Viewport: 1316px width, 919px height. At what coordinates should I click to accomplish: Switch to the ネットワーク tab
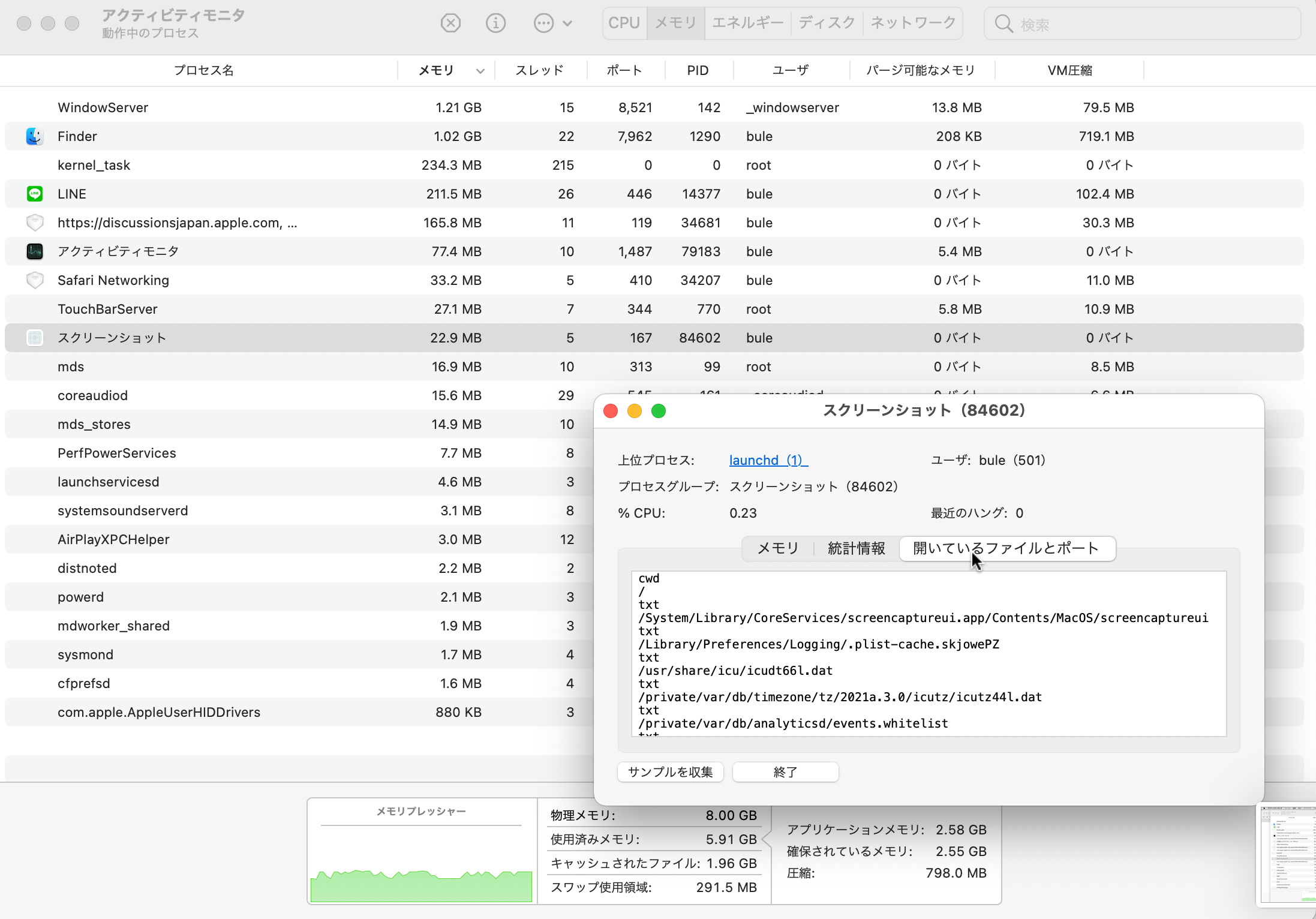click(913, 23)
